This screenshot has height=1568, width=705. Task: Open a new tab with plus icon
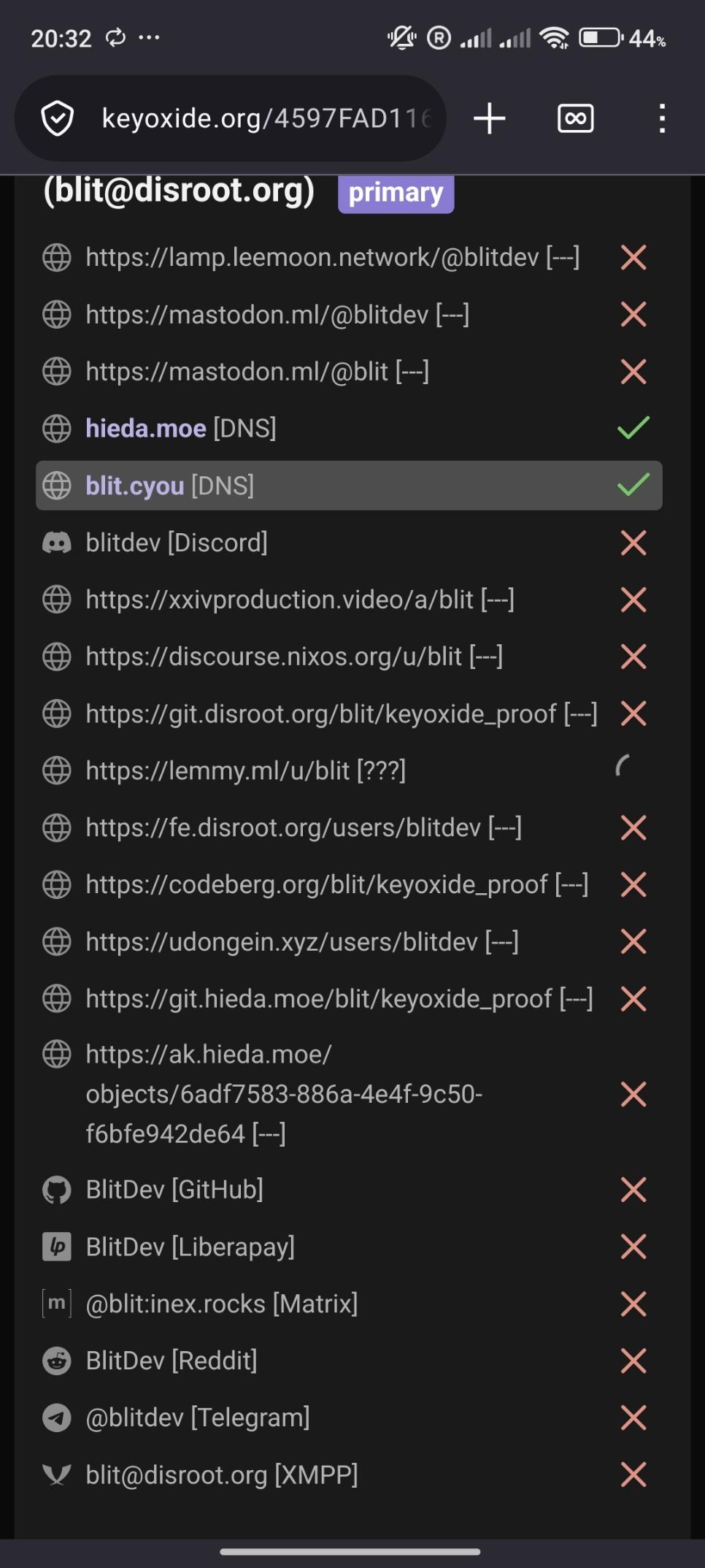point(489,118)
